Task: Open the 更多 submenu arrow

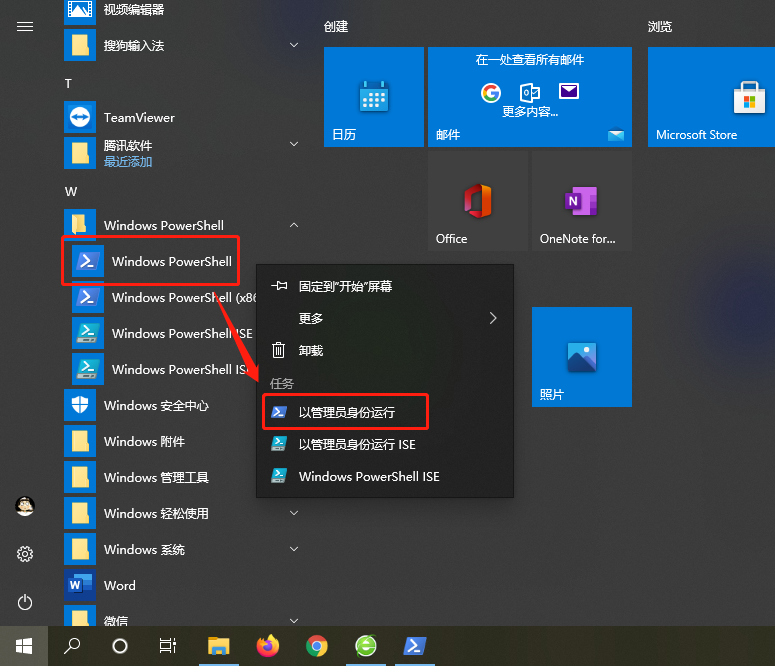Action: (x=493, y=318)
